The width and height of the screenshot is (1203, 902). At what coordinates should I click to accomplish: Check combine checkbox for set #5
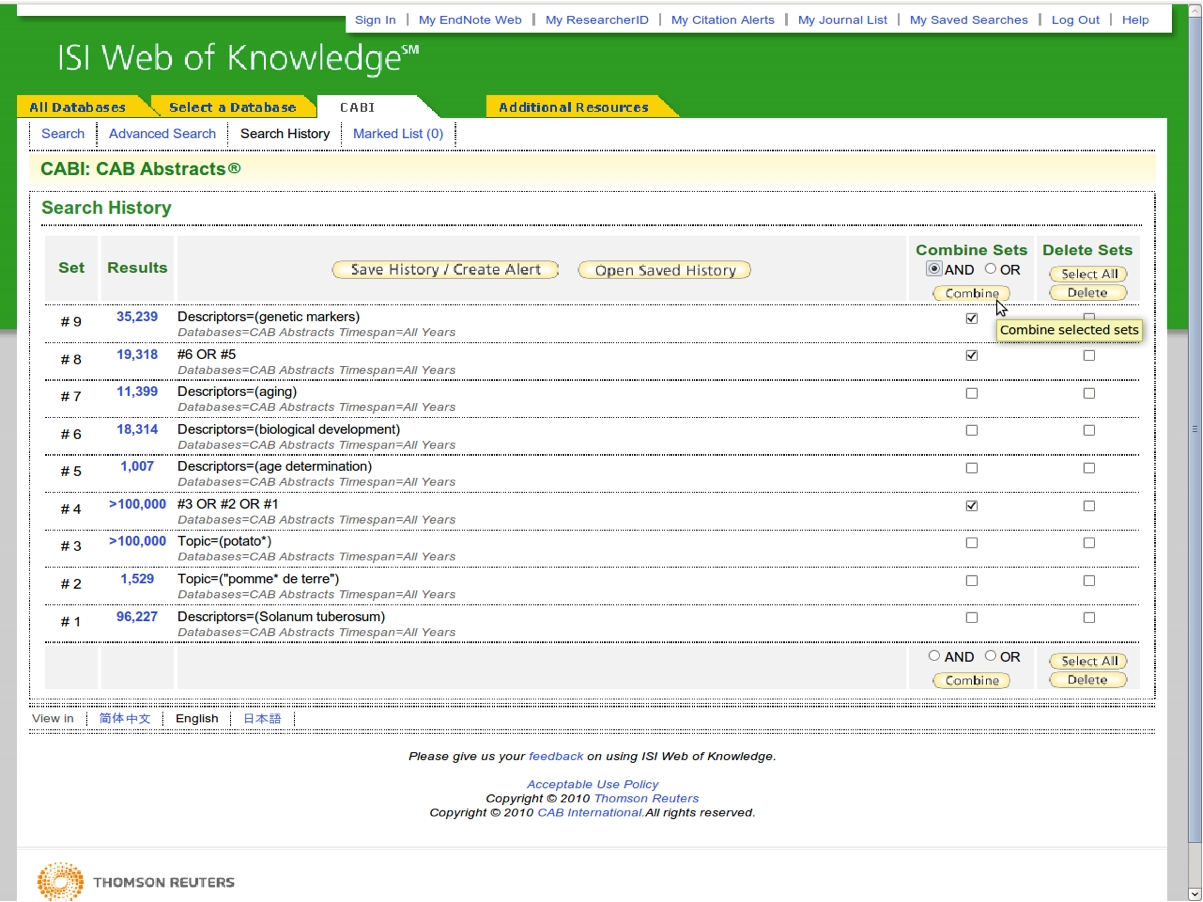tap(972, 468)
